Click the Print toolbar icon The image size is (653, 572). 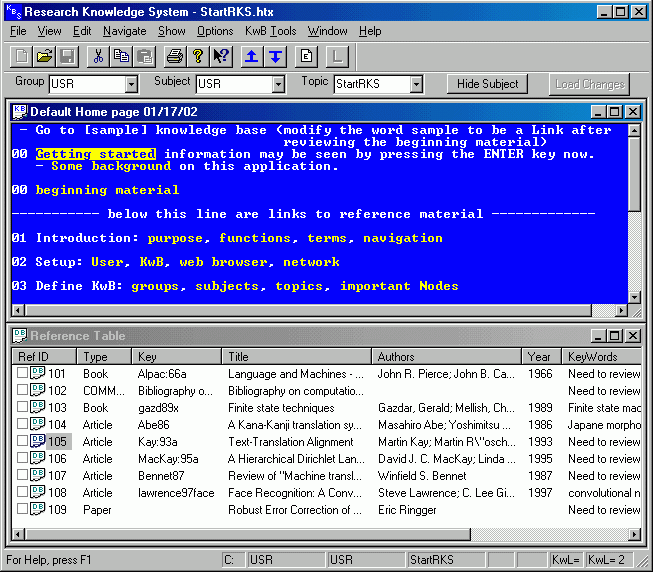tap(175, 56)
